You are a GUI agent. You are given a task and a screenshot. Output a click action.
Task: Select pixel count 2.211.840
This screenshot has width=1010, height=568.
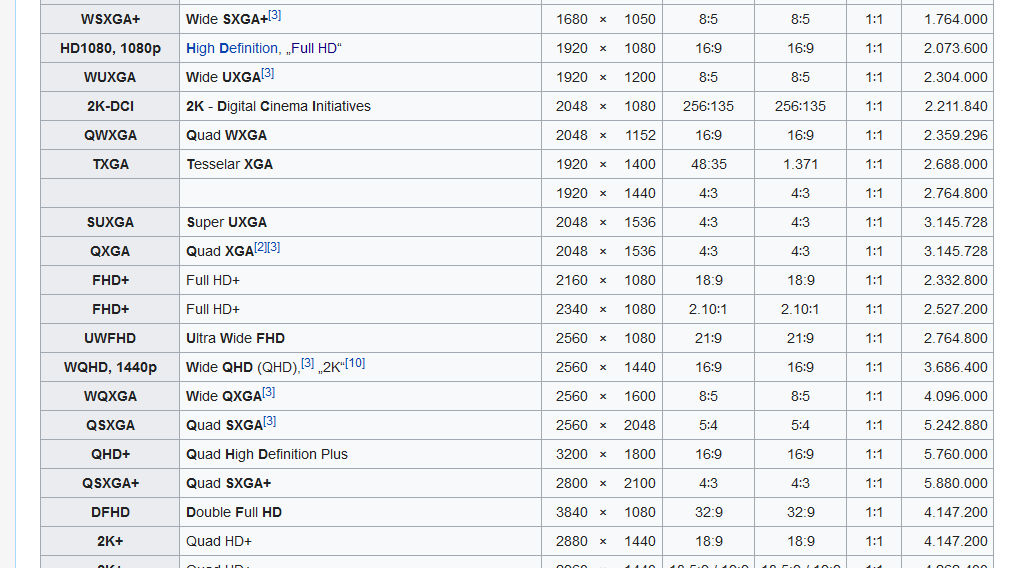click(x=955, y=106)
